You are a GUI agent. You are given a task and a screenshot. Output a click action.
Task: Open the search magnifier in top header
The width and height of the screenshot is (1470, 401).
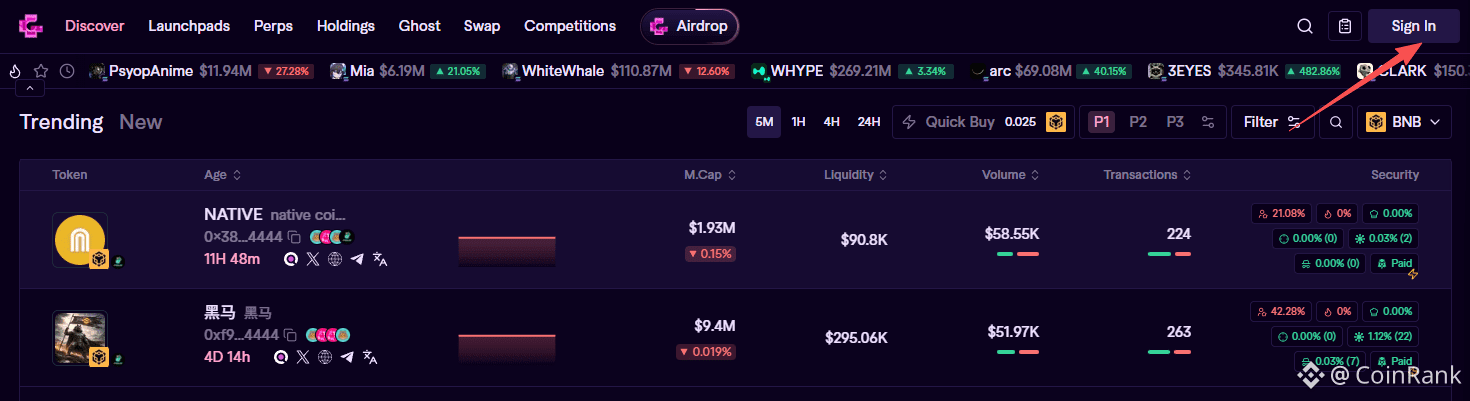click(1305, 26)
